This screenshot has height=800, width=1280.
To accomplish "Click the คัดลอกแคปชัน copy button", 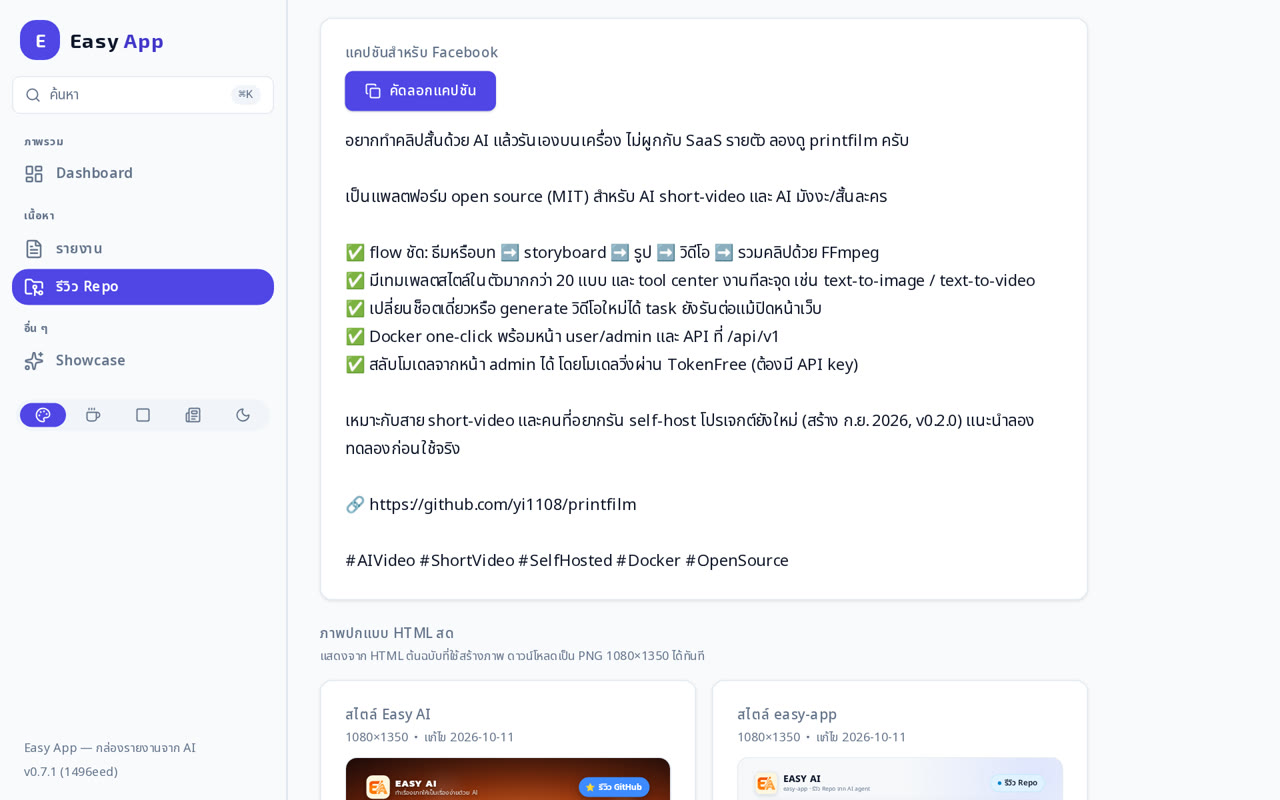I will coord(420,91).
